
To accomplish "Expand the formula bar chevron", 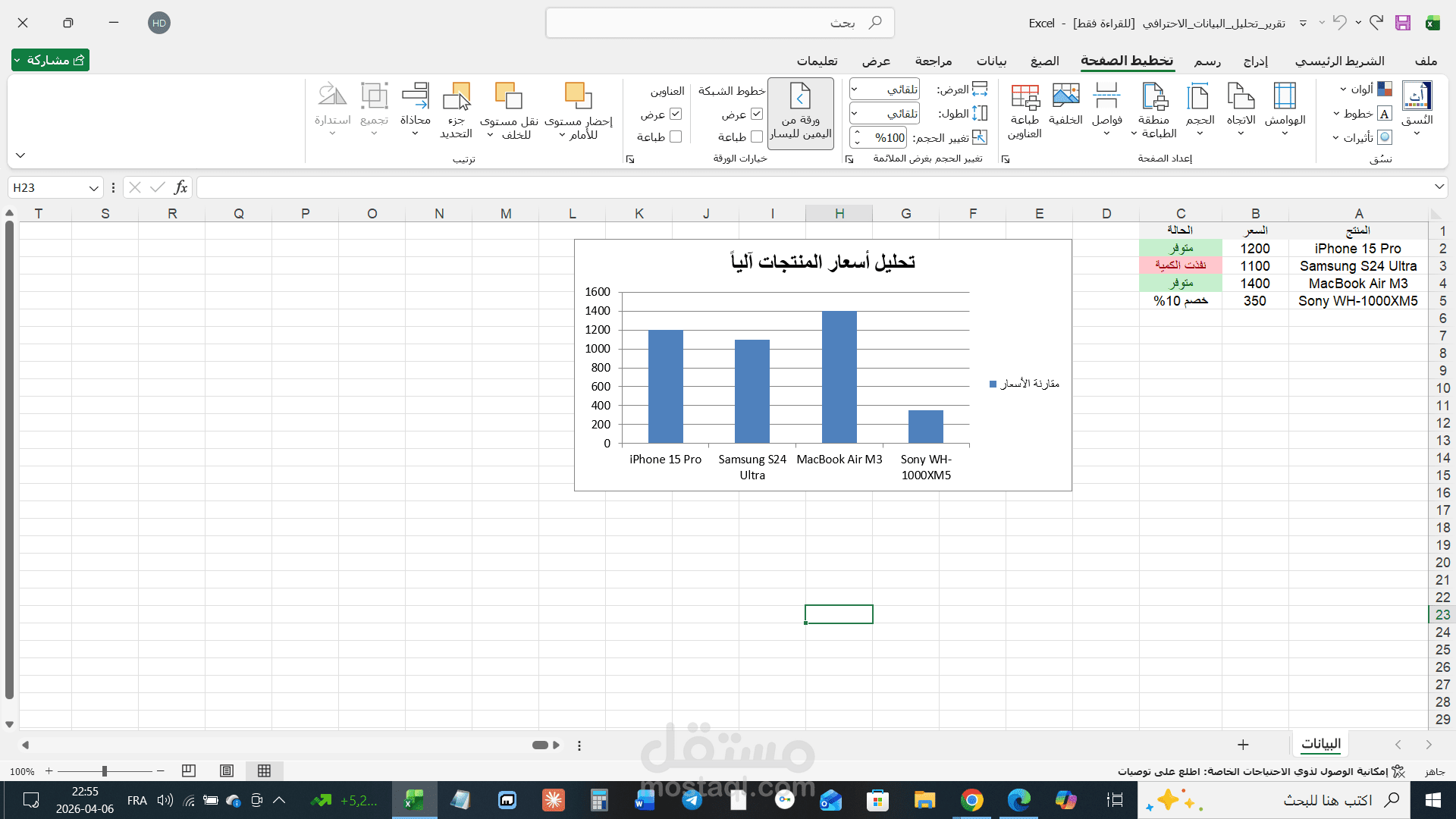I will [x=1439, y=187].
